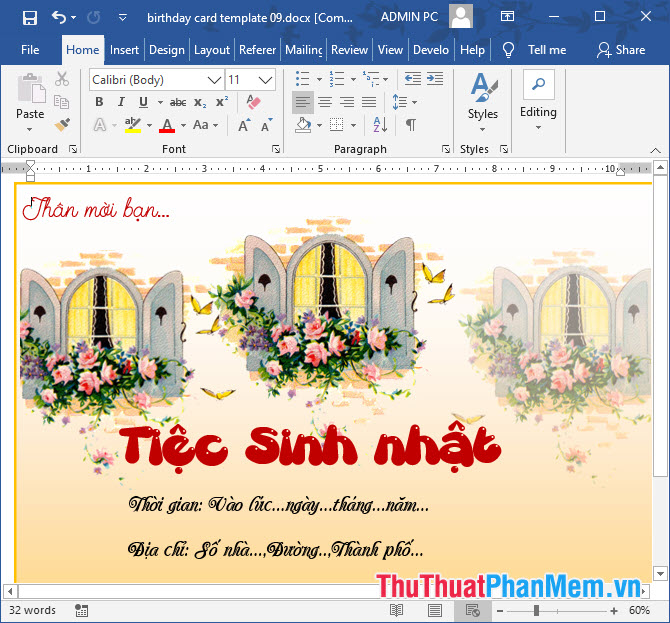This screenshot has height=623, width=670.
Task: Click the Cut scissors icon
Action: pyautogui.click(x=62, y=79)
